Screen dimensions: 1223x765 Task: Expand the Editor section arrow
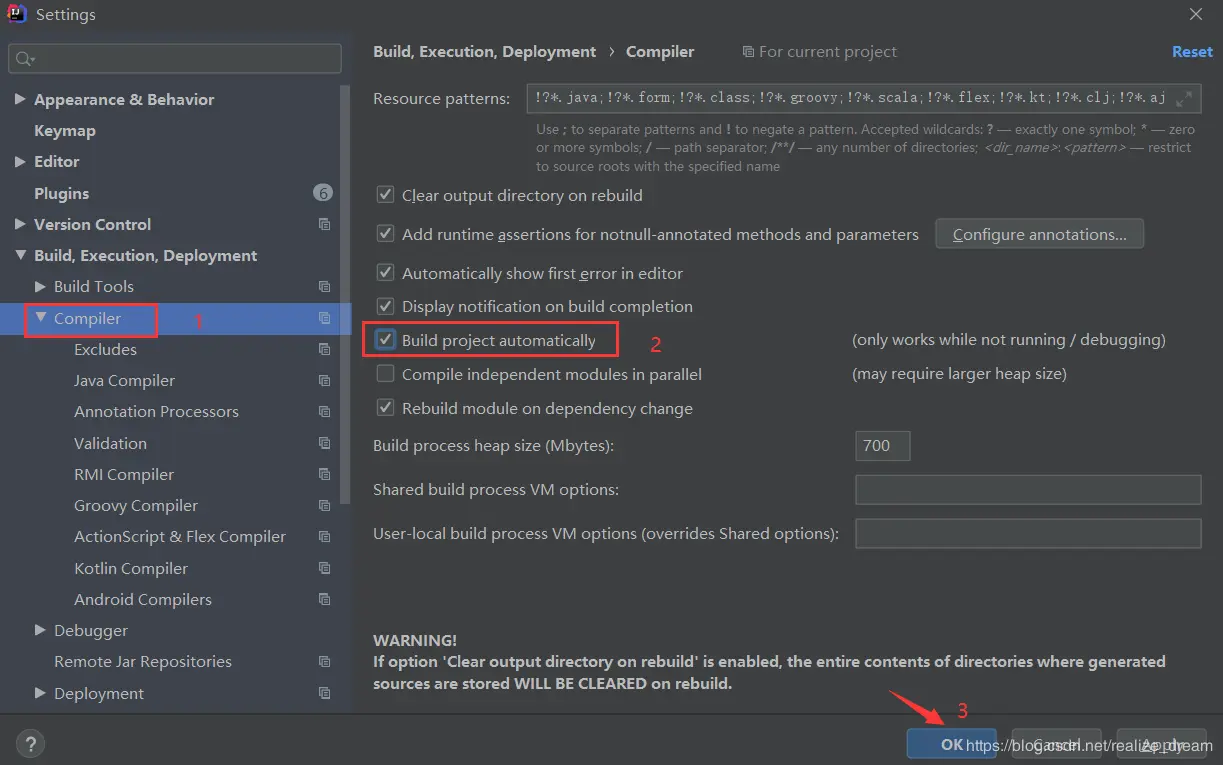coord(20,161)
